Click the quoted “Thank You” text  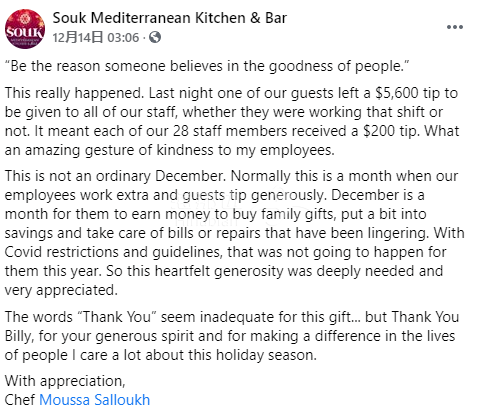[x=117, y=317]
